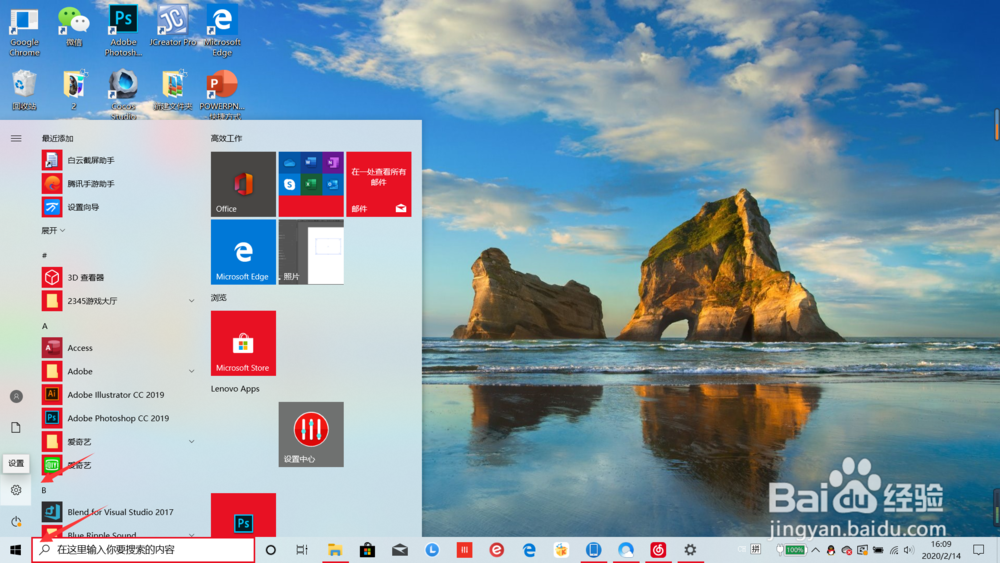Open the Office apps group tile

click(x=311, y=184)
